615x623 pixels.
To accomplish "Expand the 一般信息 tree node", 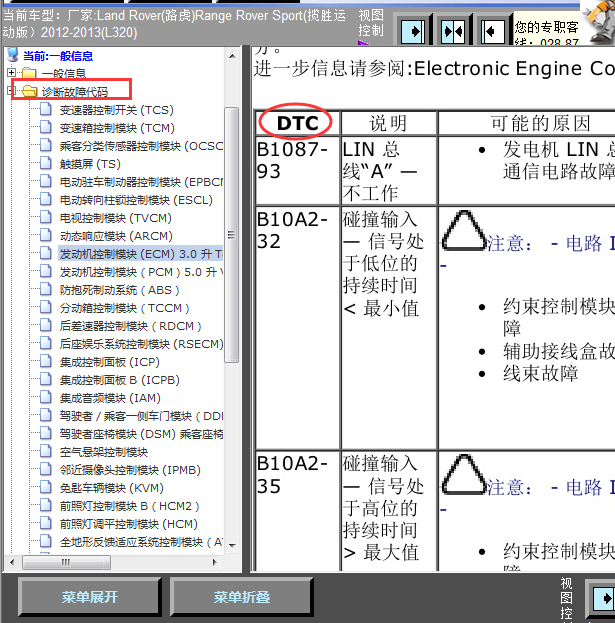I will click(12, 73).
